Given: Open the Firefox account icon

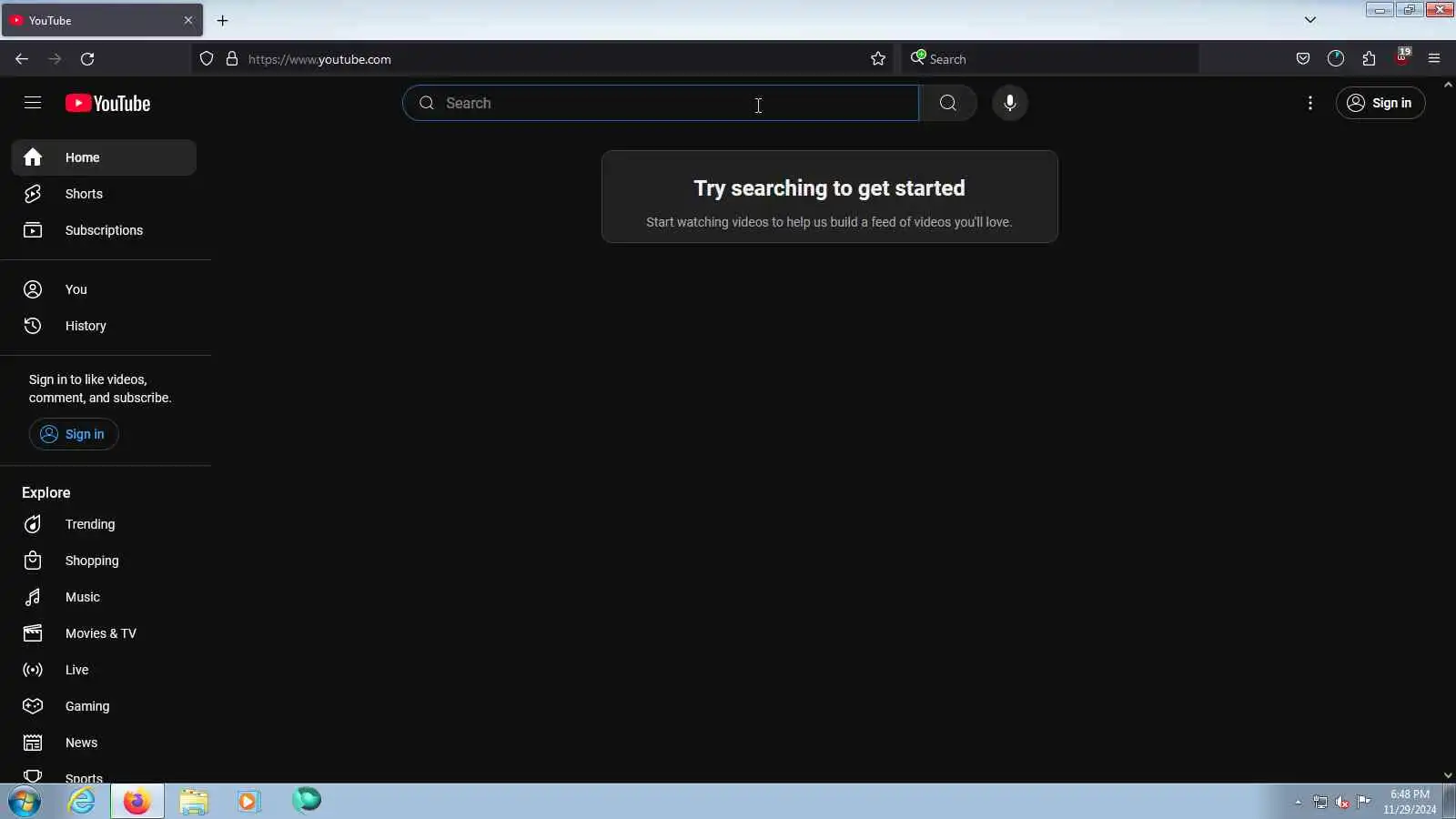Looking at the screenshot, I should tap(1336, 59).
